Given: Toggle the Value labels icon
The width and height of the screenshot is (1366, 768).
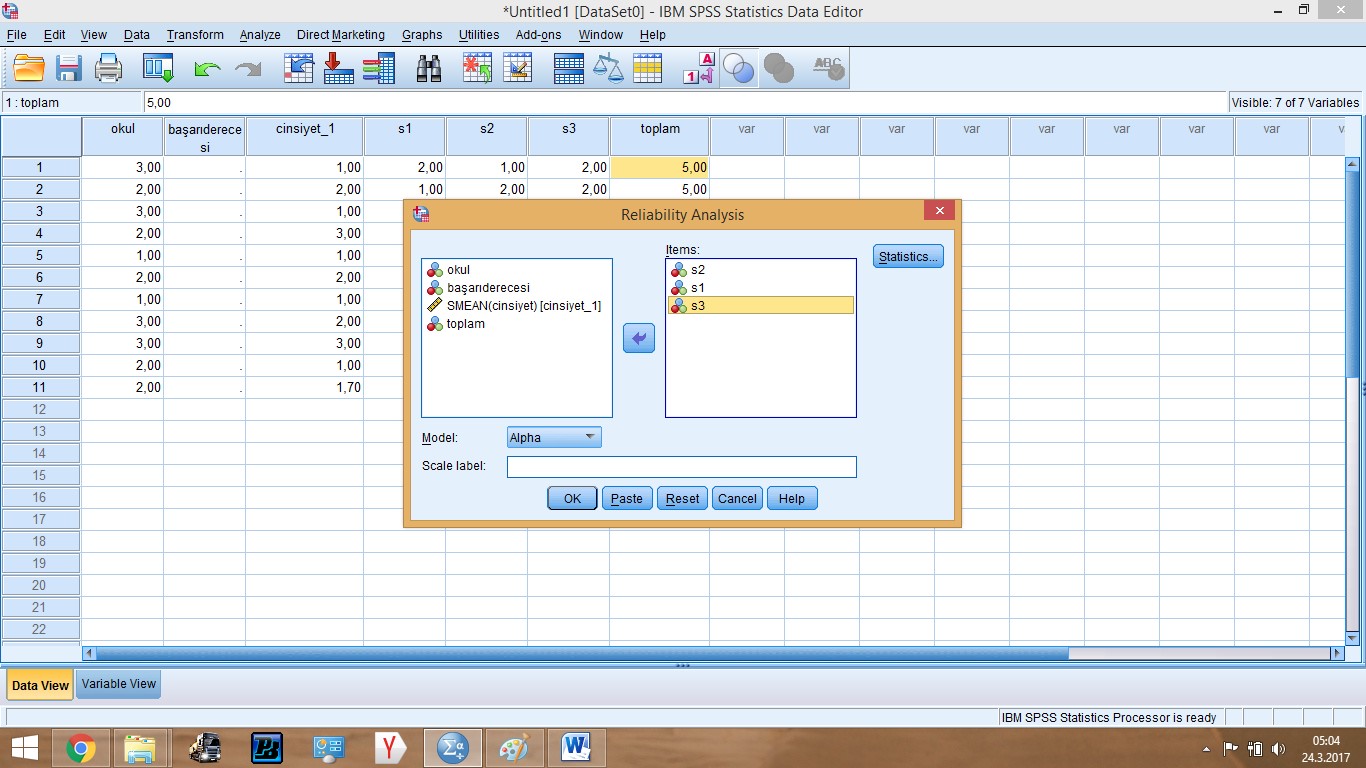Looking at the screenshot, I should [699, 68].
